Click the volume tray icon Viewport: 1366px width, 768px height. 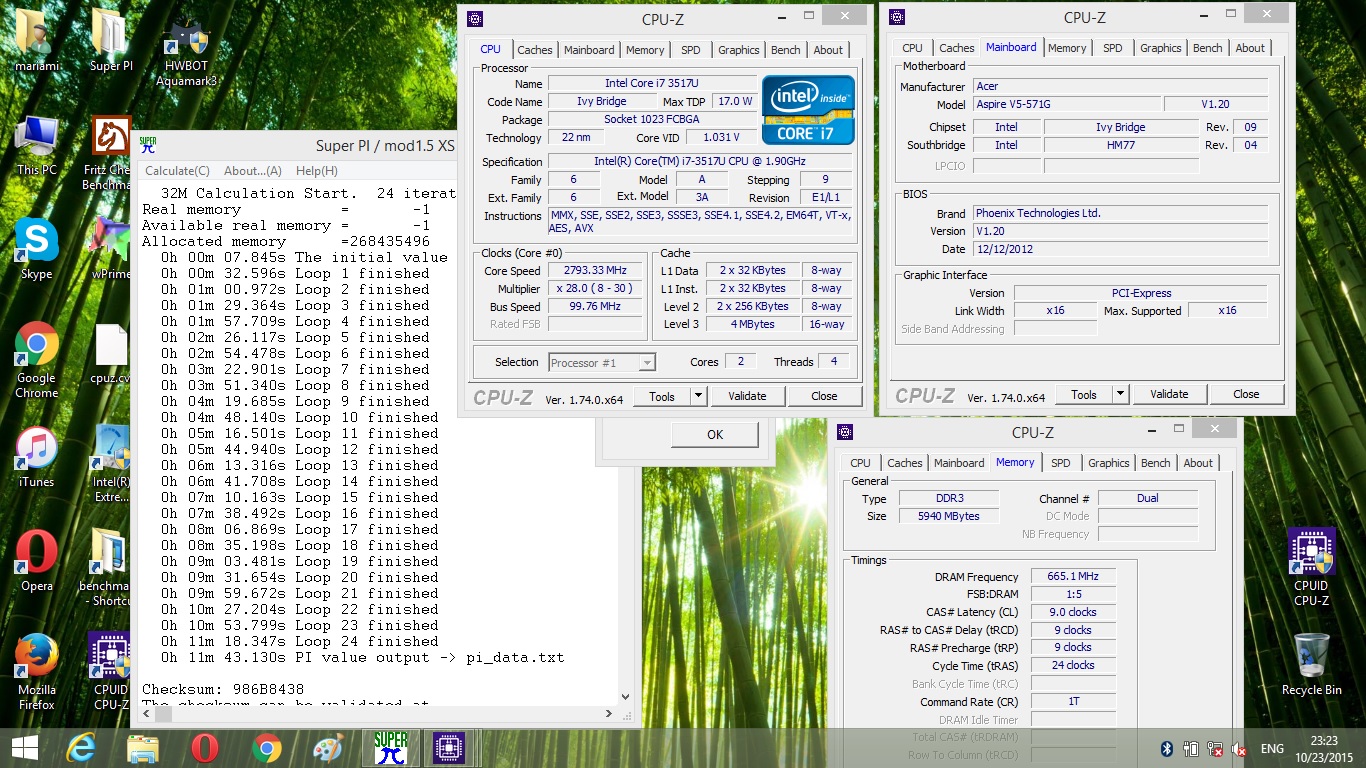(x=1240, y=749)
